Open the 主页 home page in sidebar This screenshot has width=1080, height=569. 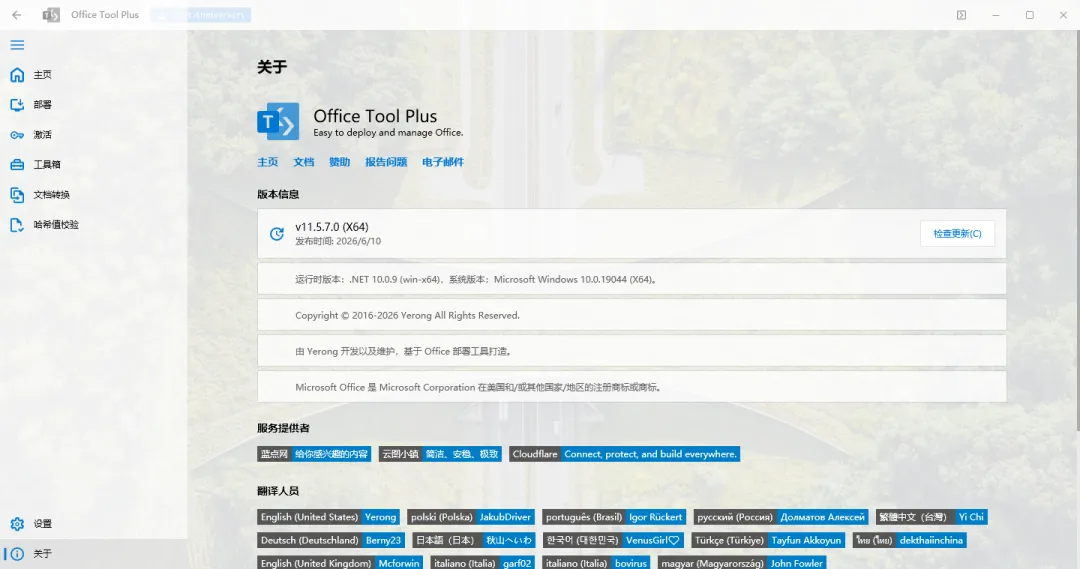(x=94, y=74)
